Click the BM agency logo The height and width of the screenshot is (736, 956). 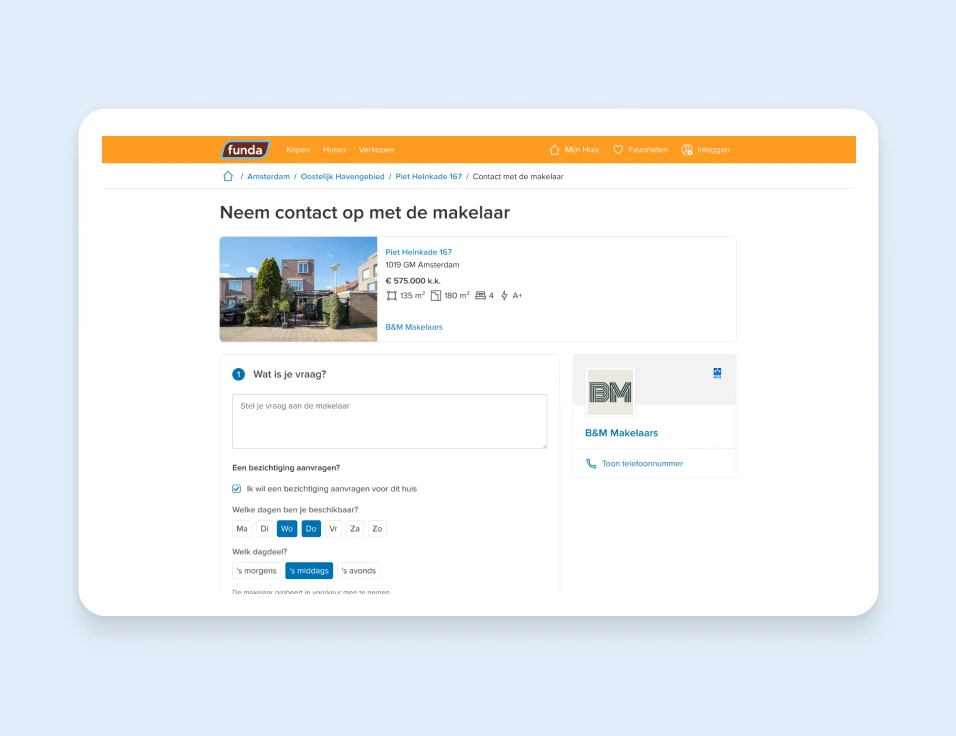(610, 392)
